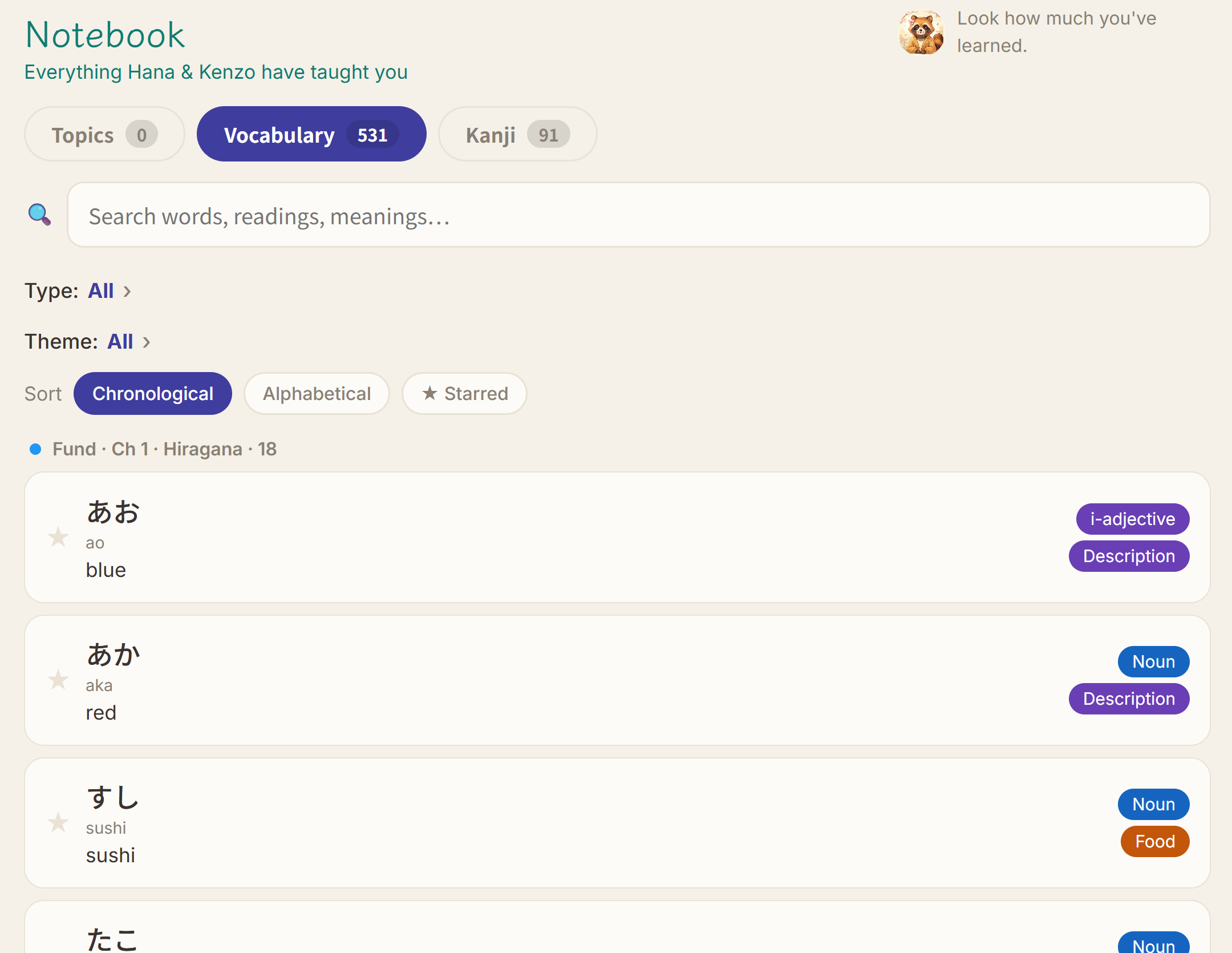The image size is (1232, 953).
Task: Sort vocabulary Alphabetical
Action: tap(317, 394)
